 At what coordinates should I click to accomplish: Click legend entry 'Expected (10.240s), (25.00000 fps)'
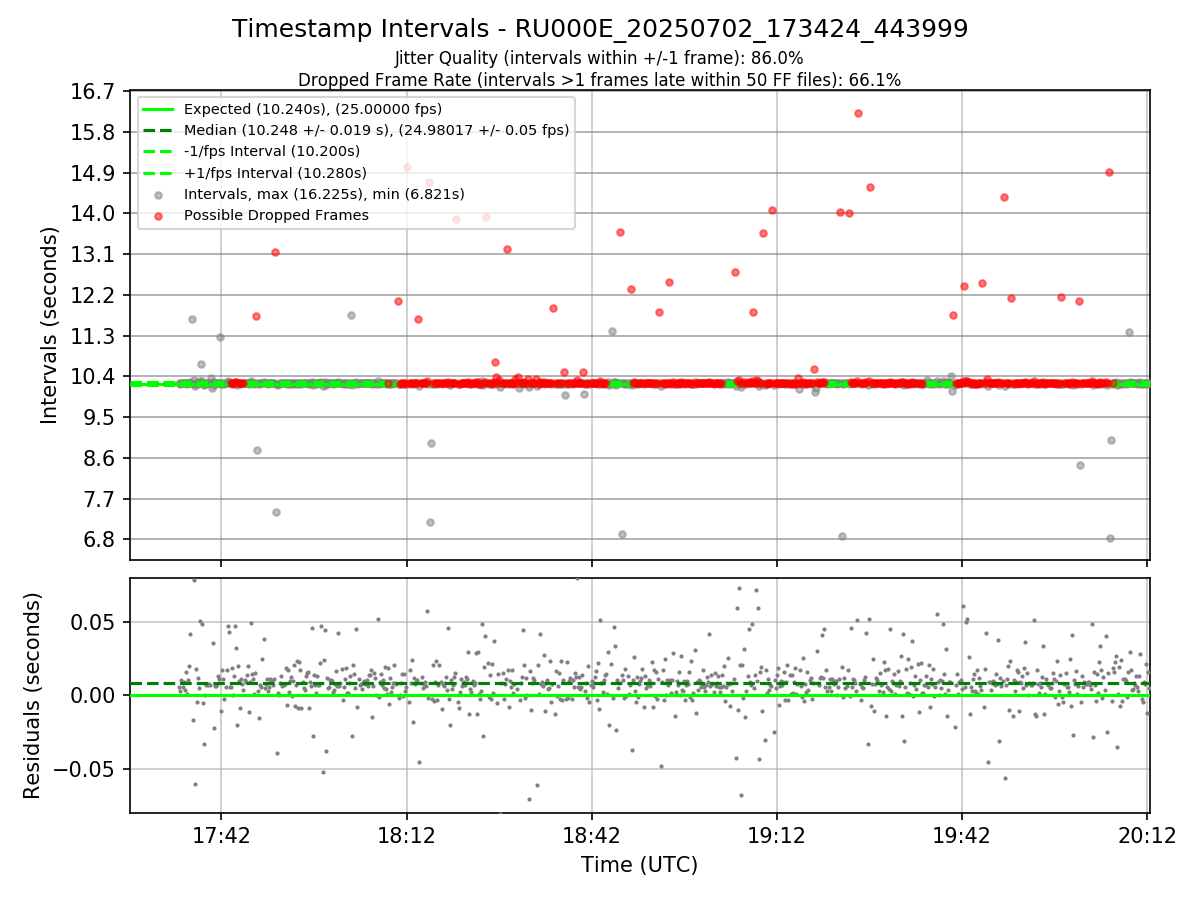(x=313, y=109)
